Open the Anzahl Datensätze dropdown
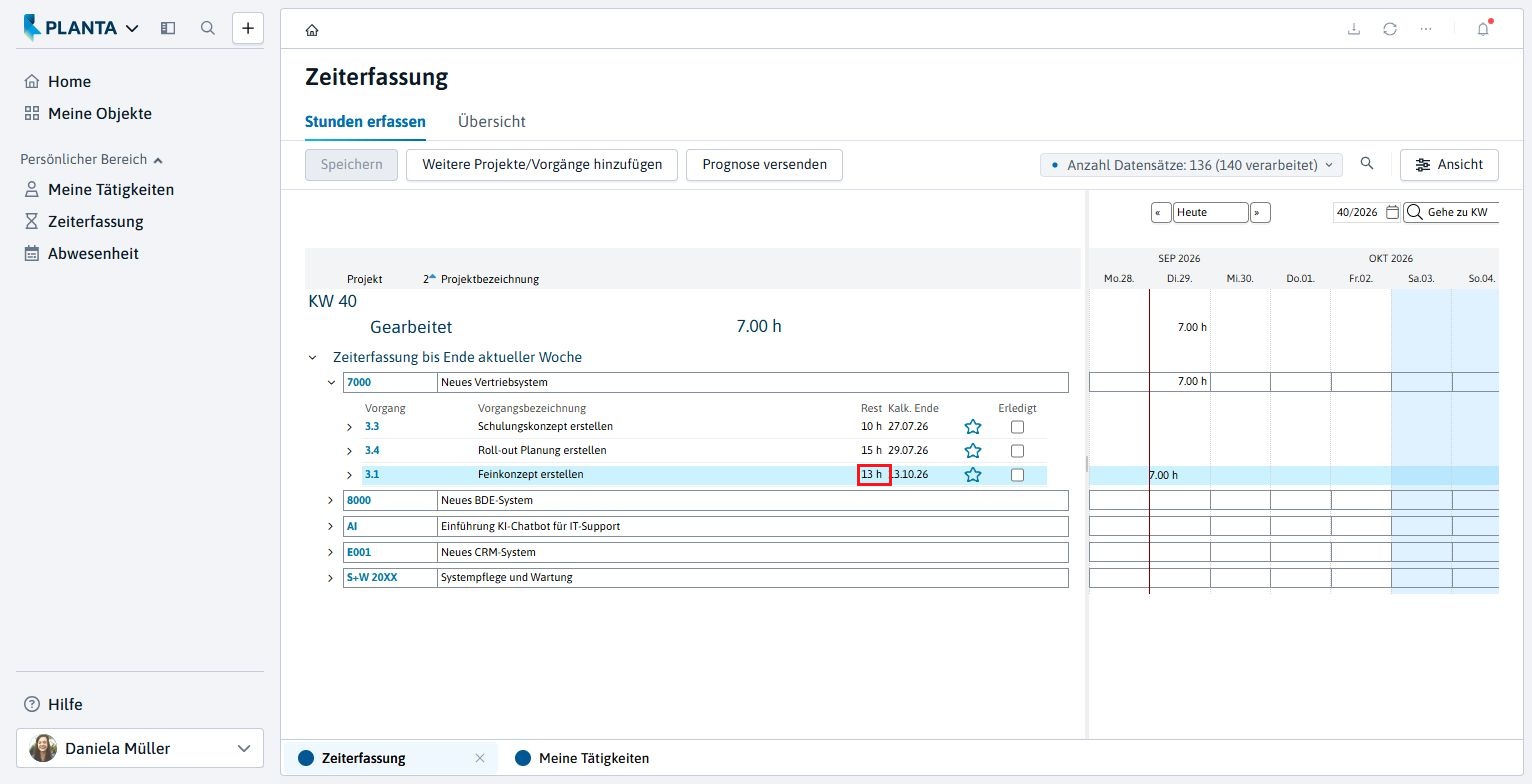The image size is (1532, 784). click(x=1190, y=164)
